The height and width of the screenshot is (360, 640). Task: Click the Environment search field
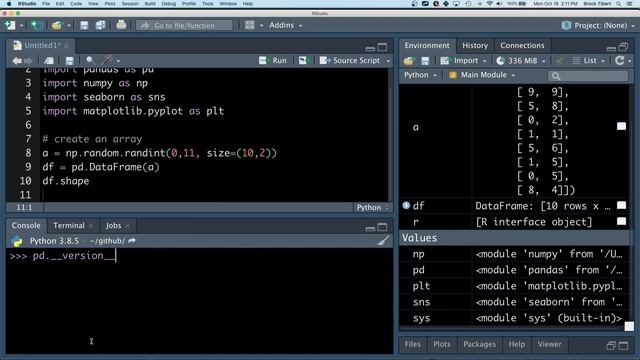pos(588,76)
